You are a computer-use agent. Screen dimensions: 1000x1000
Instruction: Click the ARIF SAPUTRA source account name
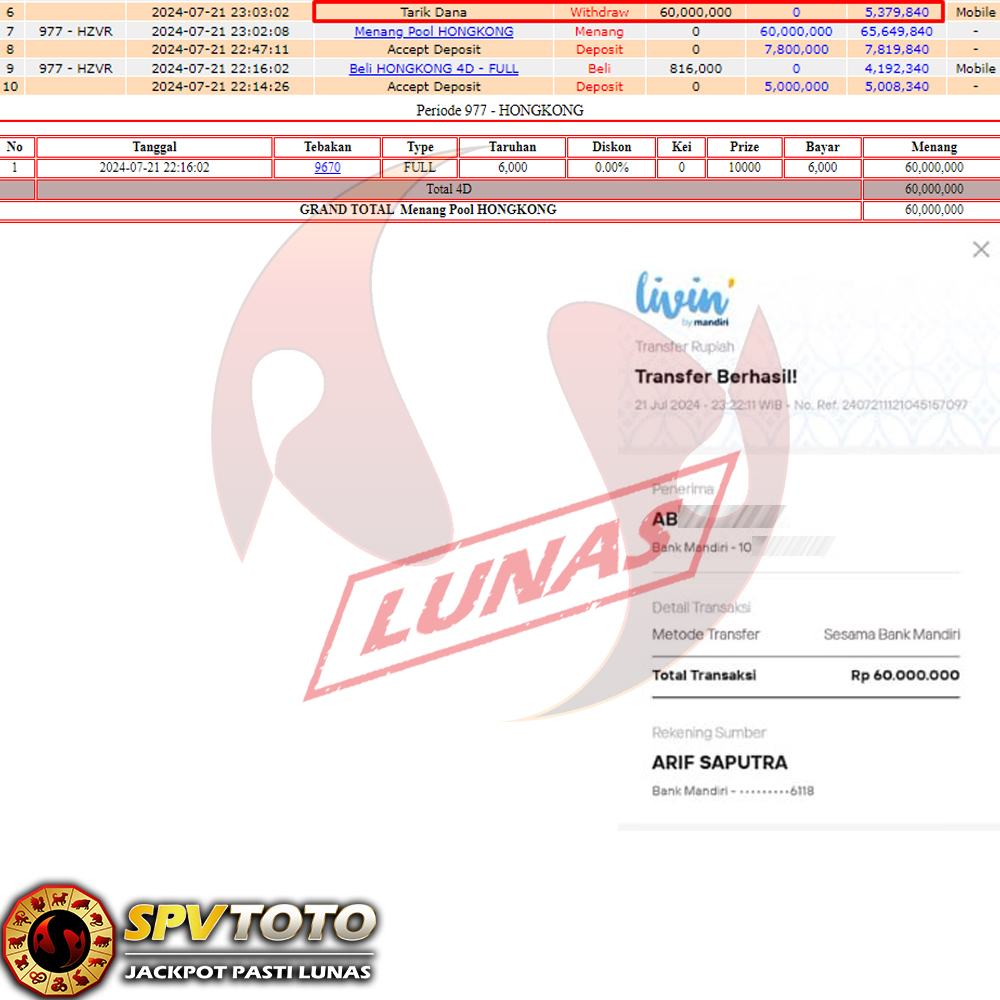[720, 762]
